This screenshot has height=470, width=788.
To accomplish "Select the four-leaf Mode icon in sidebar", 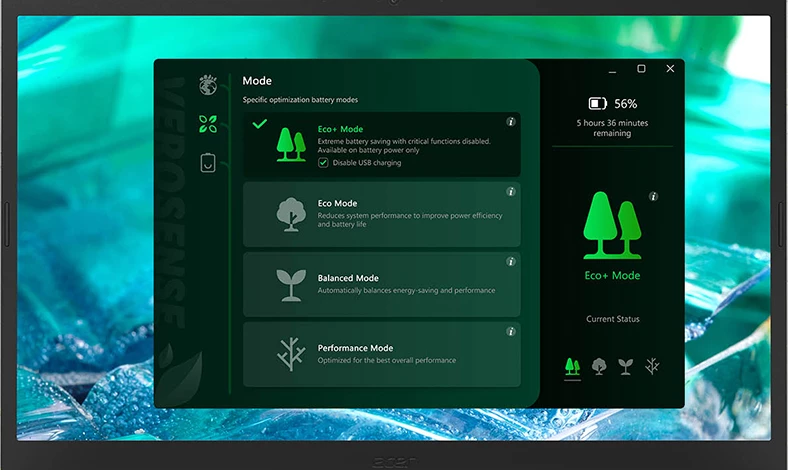I will pyautogui.click(x=208, y=123).
